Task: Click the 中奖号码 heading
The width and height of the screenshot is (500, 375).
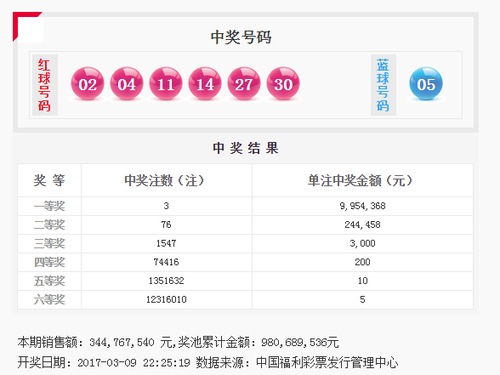Action: pos(241,37)
